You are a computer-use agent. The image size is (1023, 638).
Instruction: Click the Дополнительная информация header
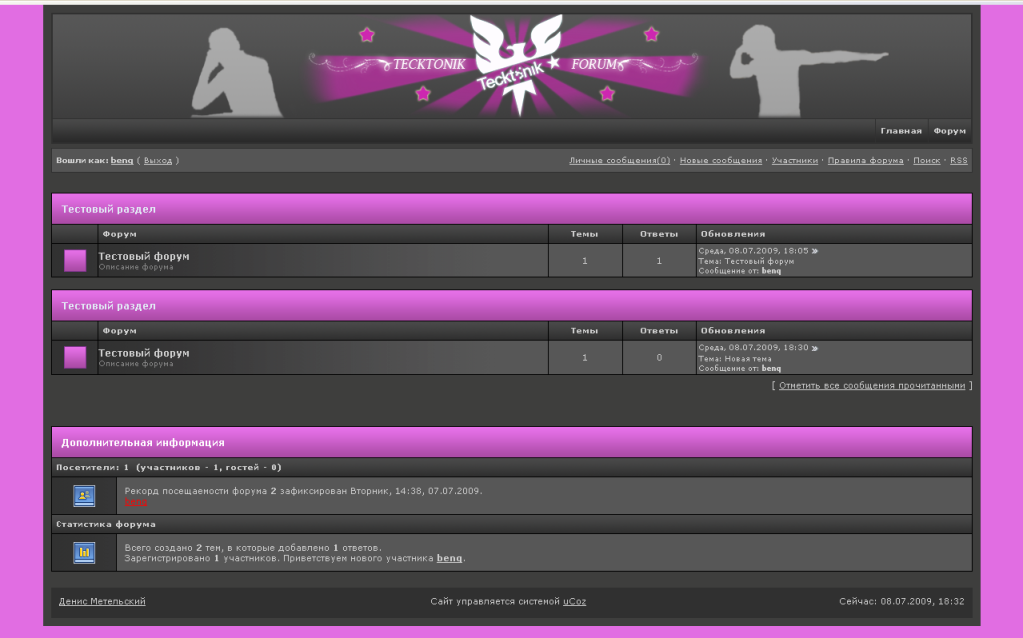pos(512,442)
